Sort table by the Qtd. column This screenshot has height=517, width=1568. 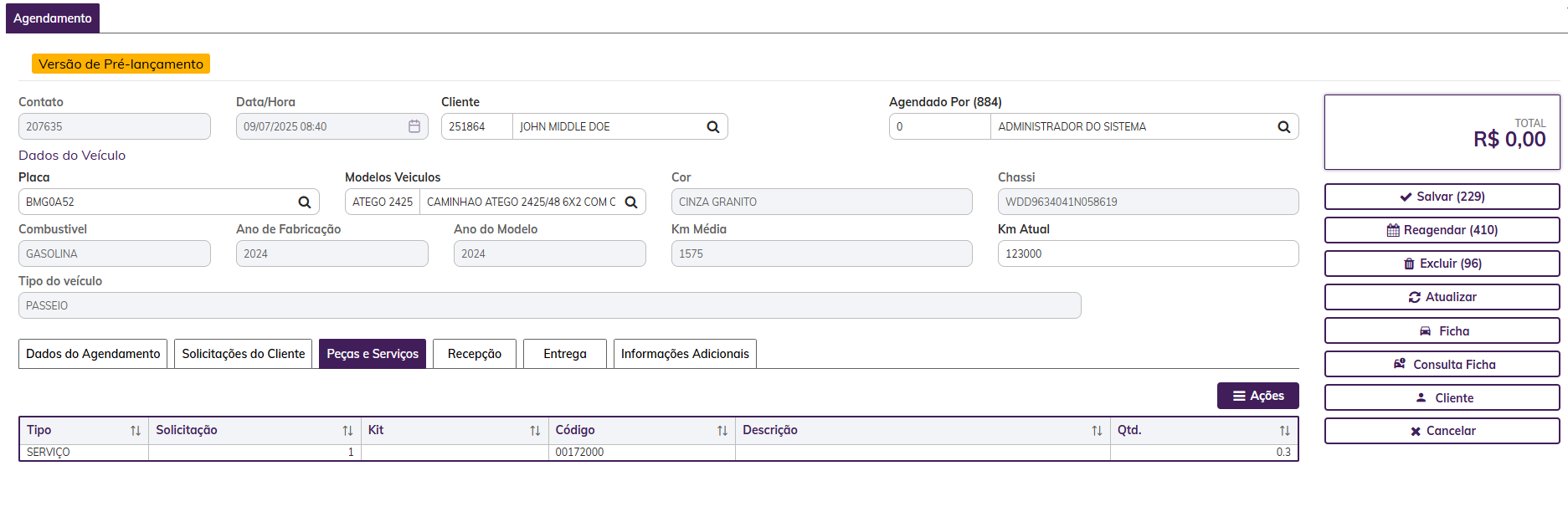tap(1284, 431)
